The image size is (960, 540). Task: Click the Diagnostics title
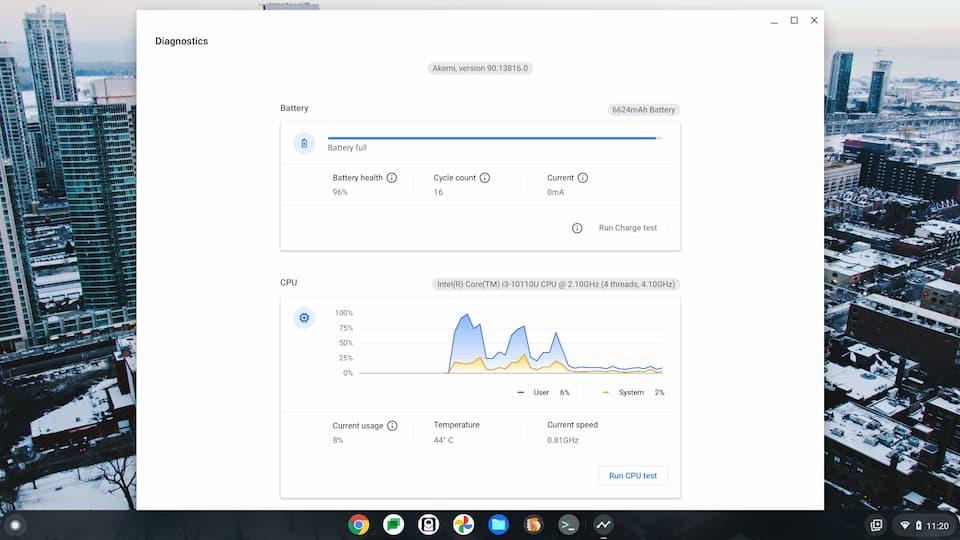181,41
